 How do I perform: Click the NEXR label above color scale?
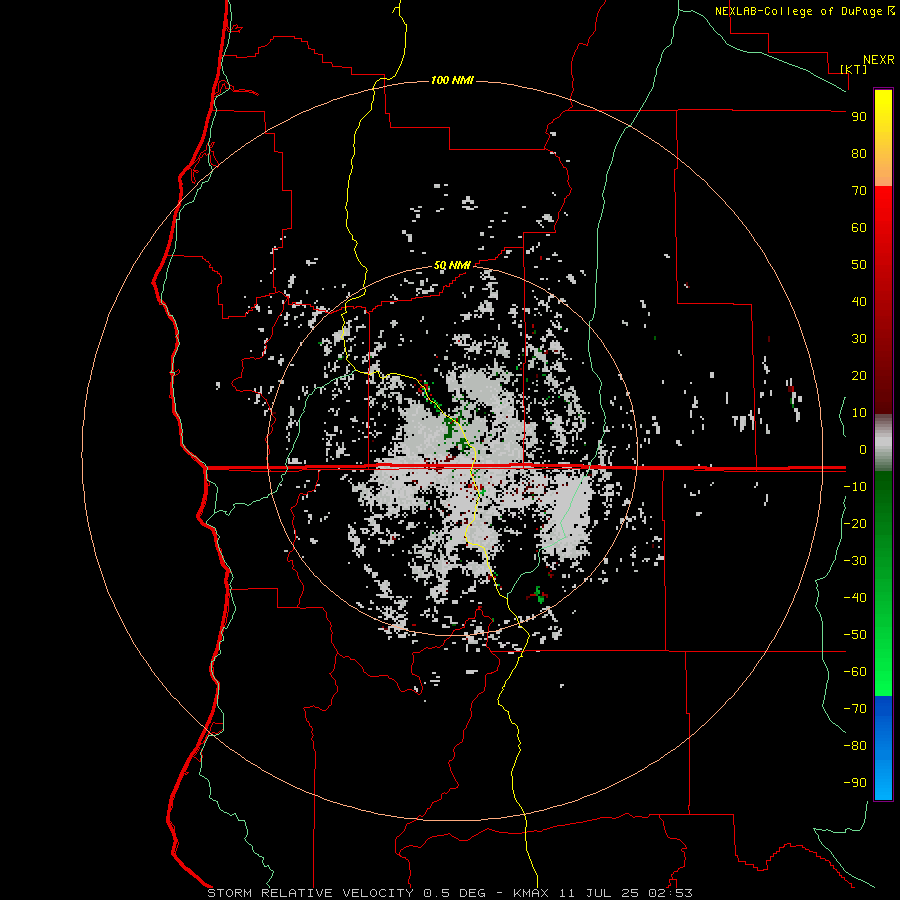(x=879, y=60)
